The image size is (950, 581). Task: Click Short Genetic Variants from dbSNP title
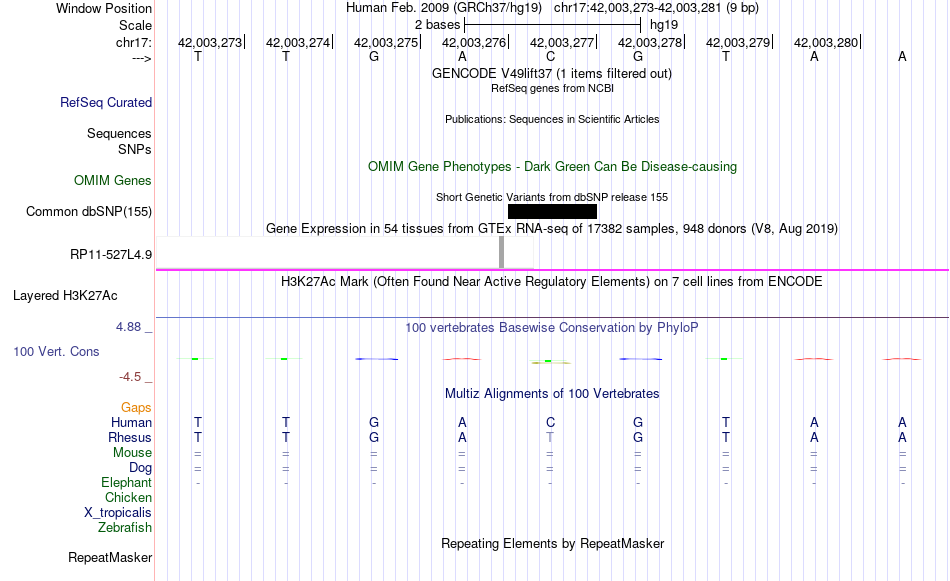point(552,198)
